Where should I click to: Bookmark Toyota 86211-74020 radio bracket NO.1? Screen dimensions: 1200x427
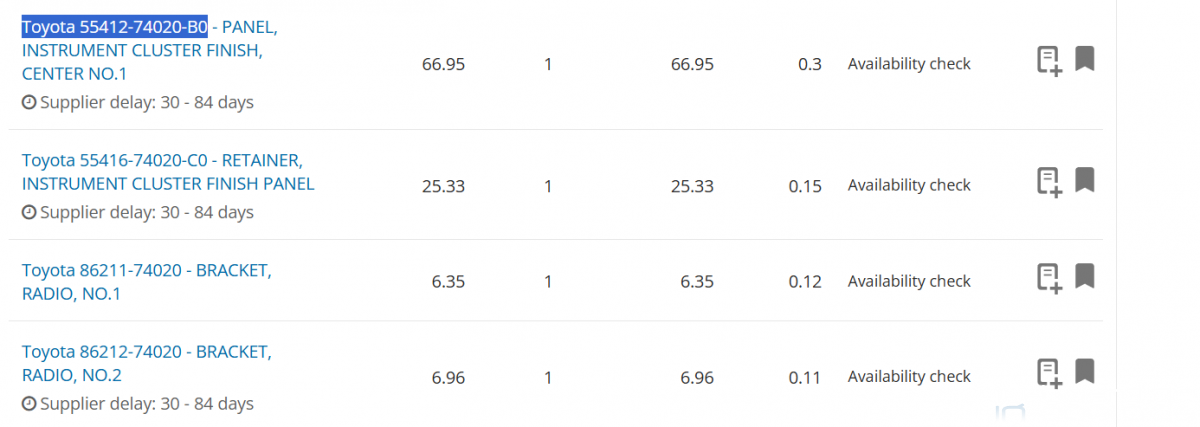(1085, 276)
